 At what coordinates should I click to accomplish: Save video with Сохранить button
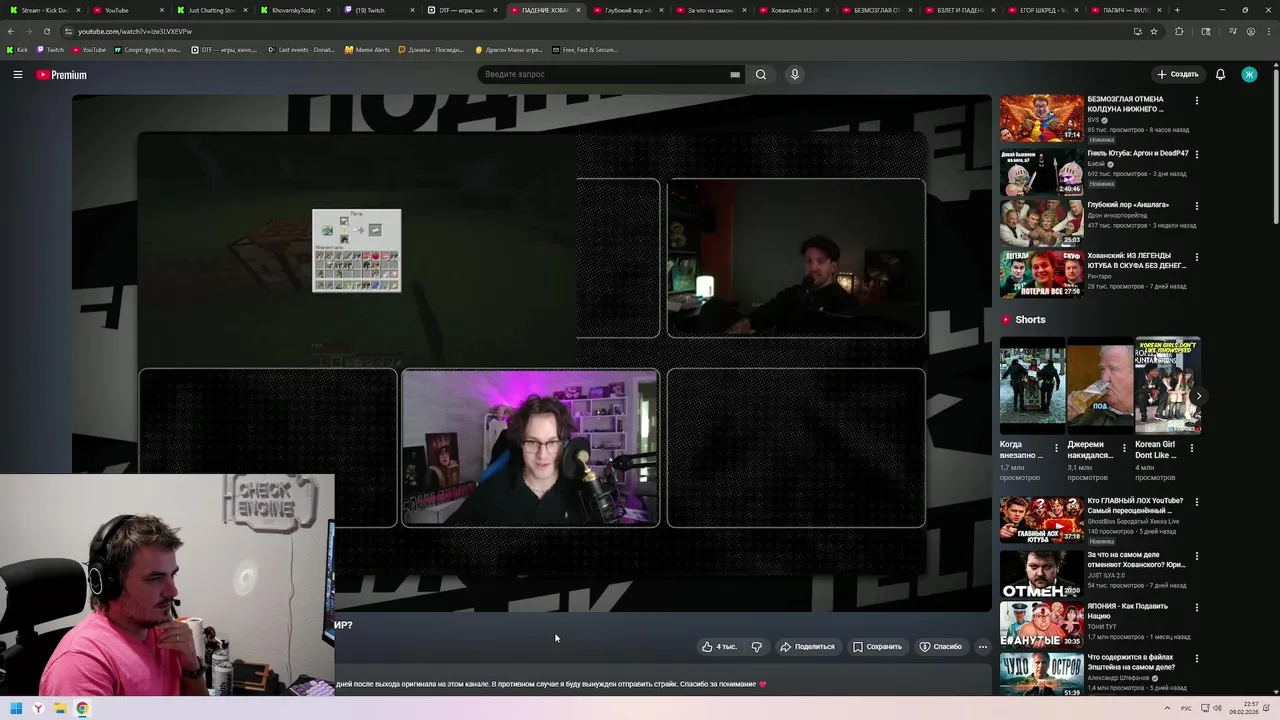pyautogui.click(x=877, y=647)
